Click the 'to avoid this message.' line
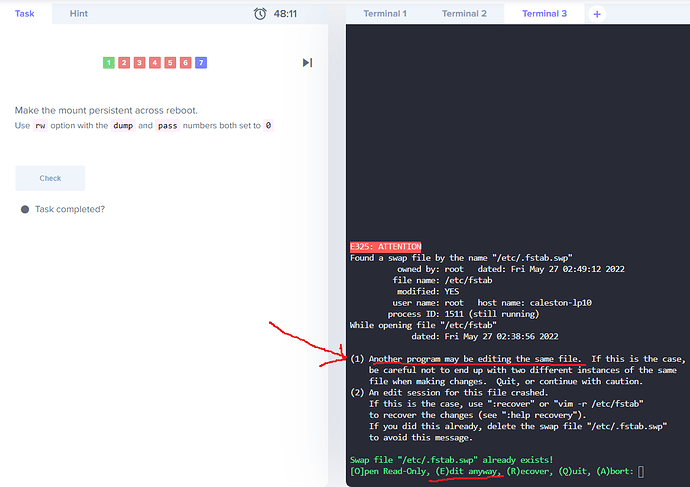690x487 pixels. coord(421,438)
